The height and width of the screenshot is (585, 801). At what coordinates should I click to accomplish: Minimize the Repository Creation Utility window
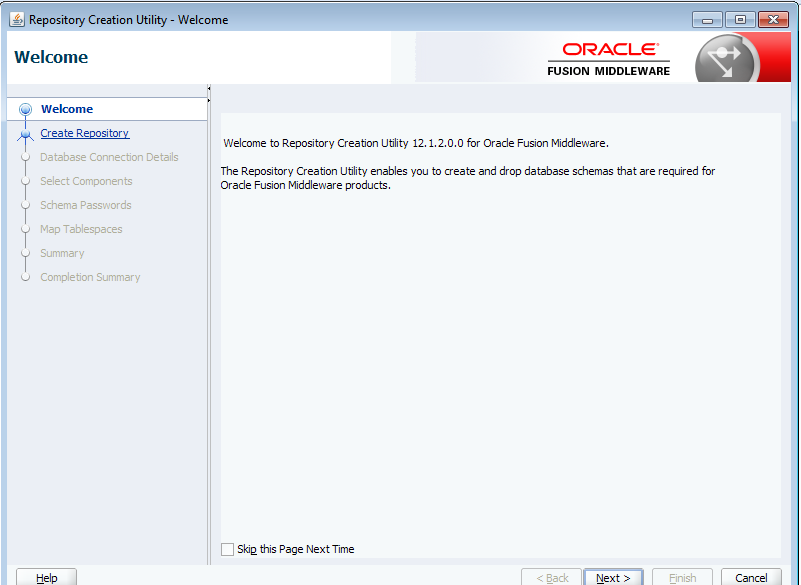coord(708,19)
